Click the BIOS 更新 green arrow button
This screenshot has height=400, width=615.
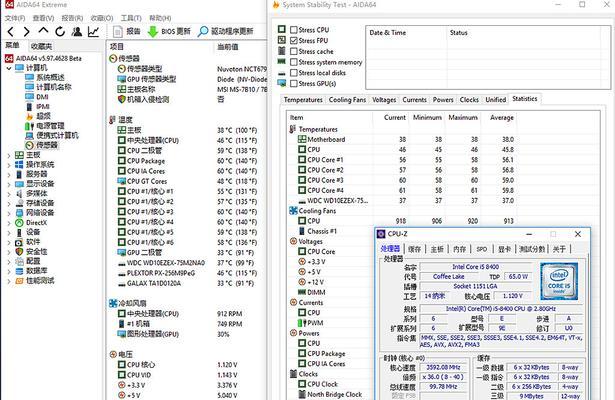(x=169, y=31)
